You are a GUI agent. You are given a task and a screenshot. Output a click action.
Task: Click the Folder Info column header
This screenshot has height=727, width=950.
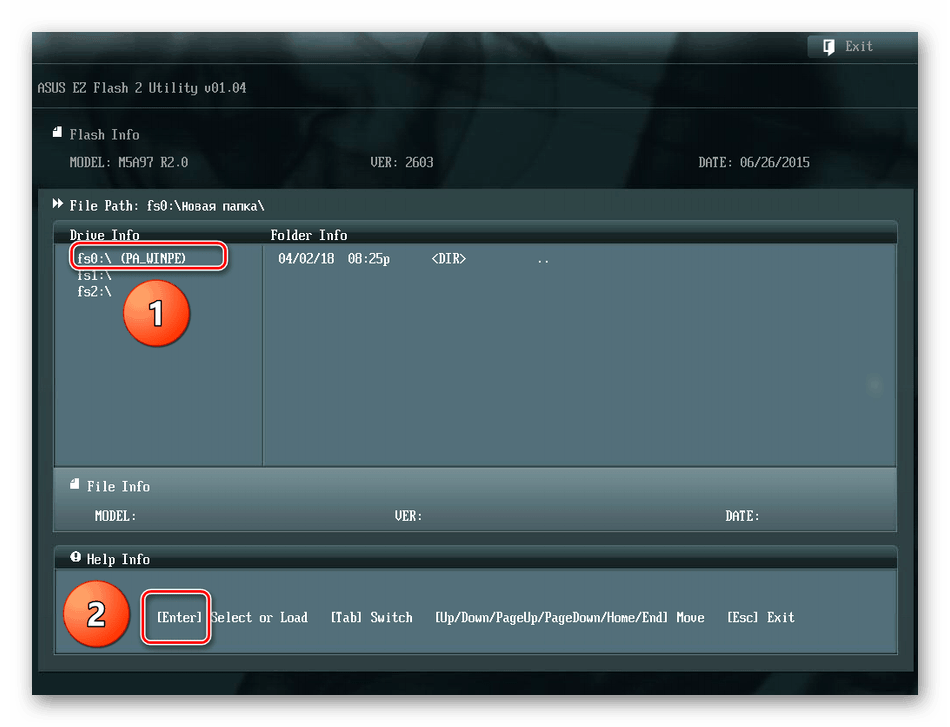click(308, 235)
